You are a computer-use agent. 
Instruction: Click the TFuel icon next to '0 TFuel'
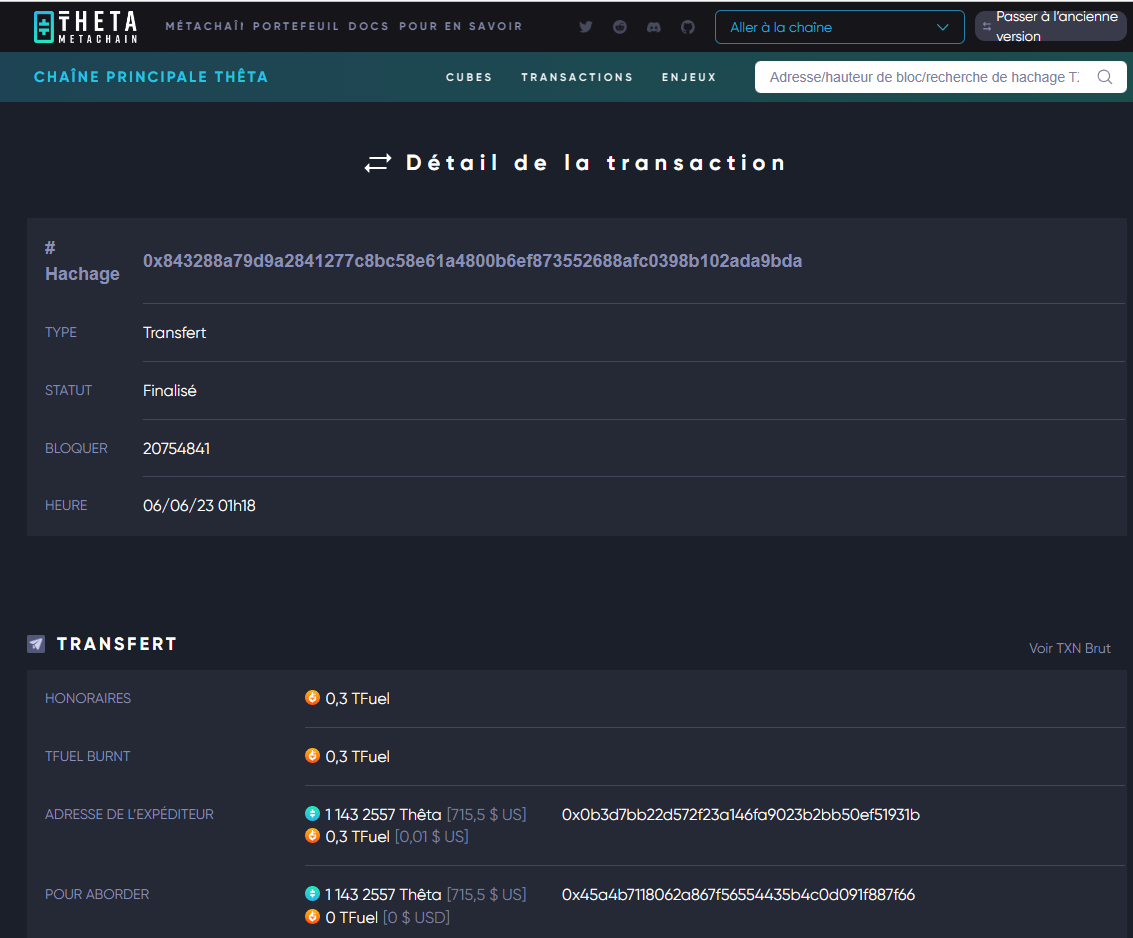(312, 916)
